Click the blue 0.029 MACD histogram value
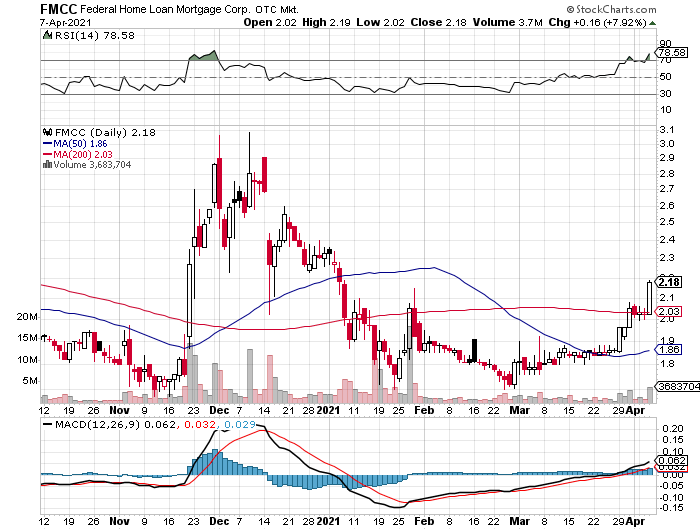The width and height of the screenshot is (700, 530). (240, 424)
